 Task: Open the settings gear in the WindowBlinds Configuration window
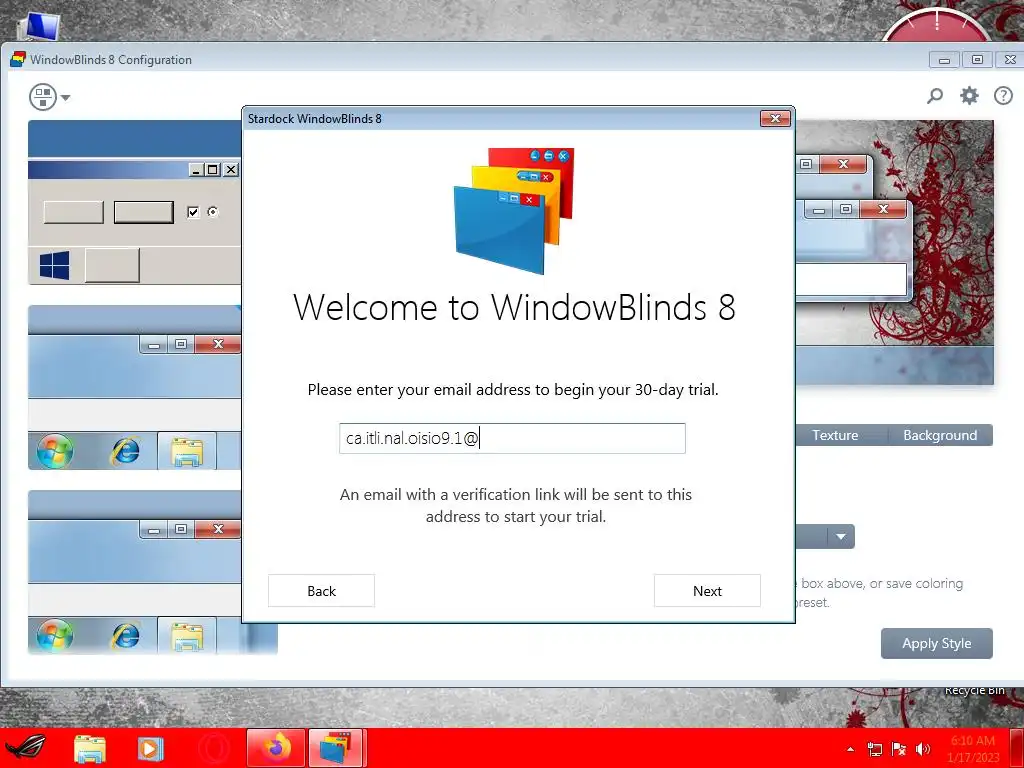(969, 96)
